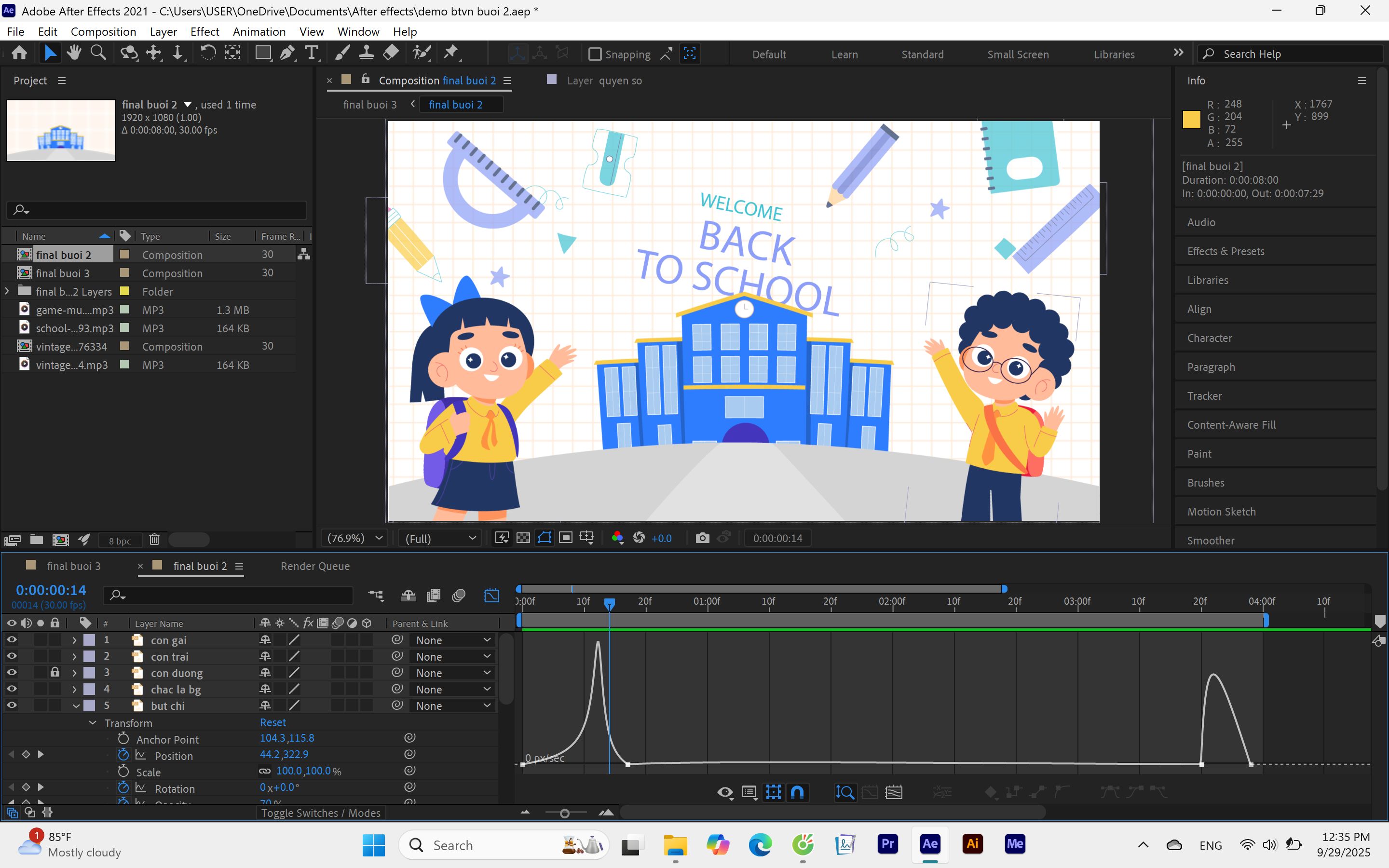Hide the con gai layer
The height and width of the screenshot is (868, 1389).
(12, 639)
